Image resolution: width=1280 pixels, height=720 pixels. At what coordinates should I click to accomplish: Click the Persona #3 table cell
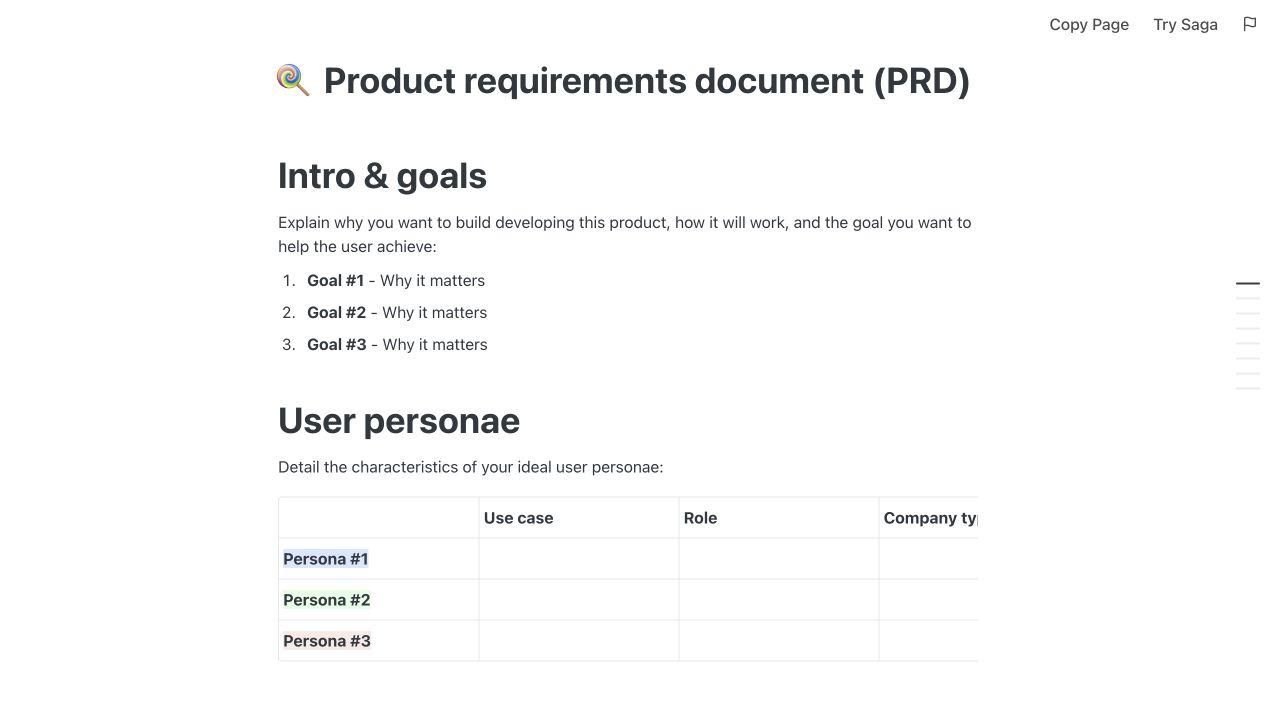click(x=379, y=641)
